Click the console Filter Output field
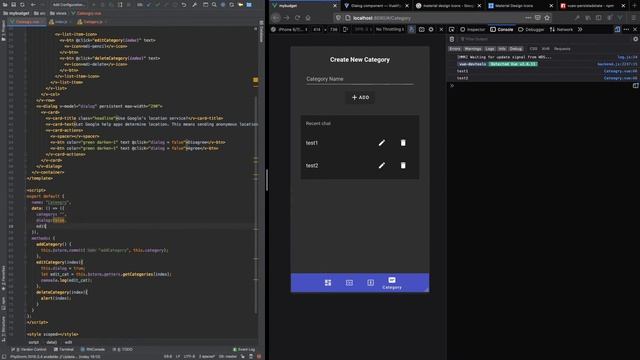This screenshot has height=360, width=640. tap(543, 39)
